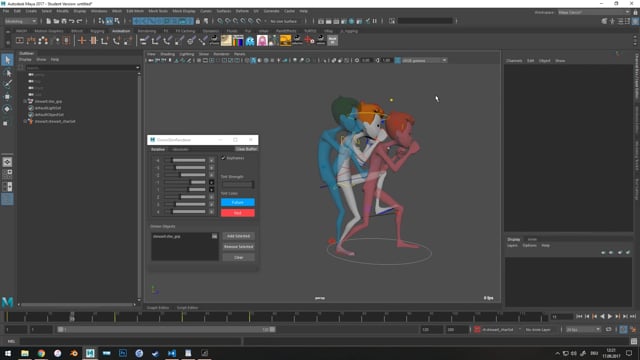Viewport: 640px width, 360px height.
Task: Click the Add Selected button
Action: [x=238, y=236]
